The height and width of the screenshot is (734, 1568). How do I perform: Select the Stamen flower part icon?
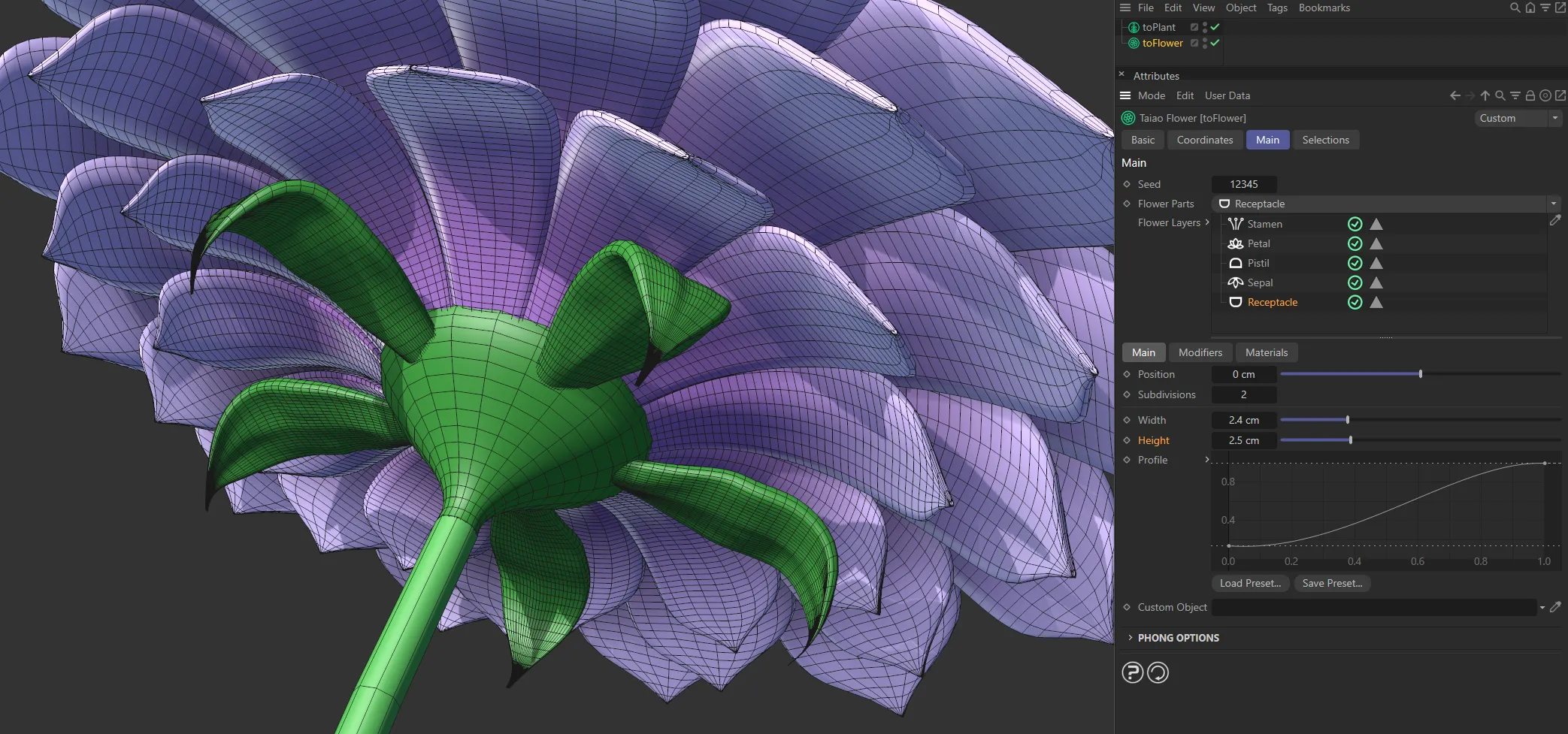click(1235, 224)
